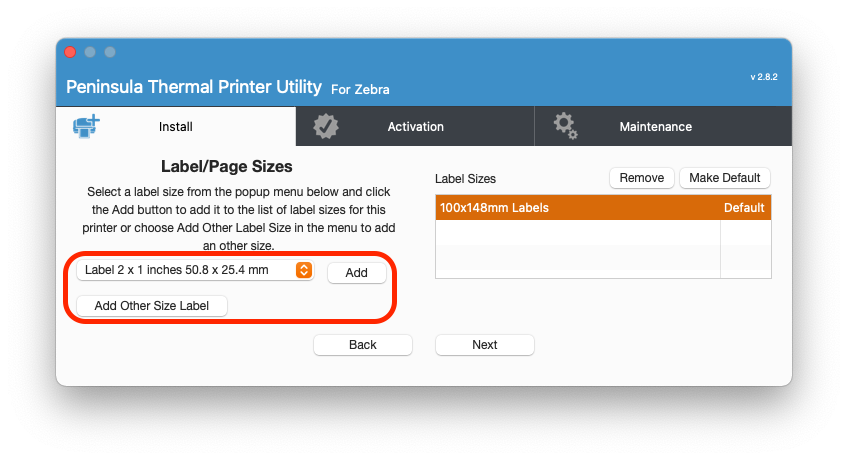Select the 100x148mm Labels row
Image resolution: width=848 pixels, height=460 pixels.
click(x=603, y=208)
